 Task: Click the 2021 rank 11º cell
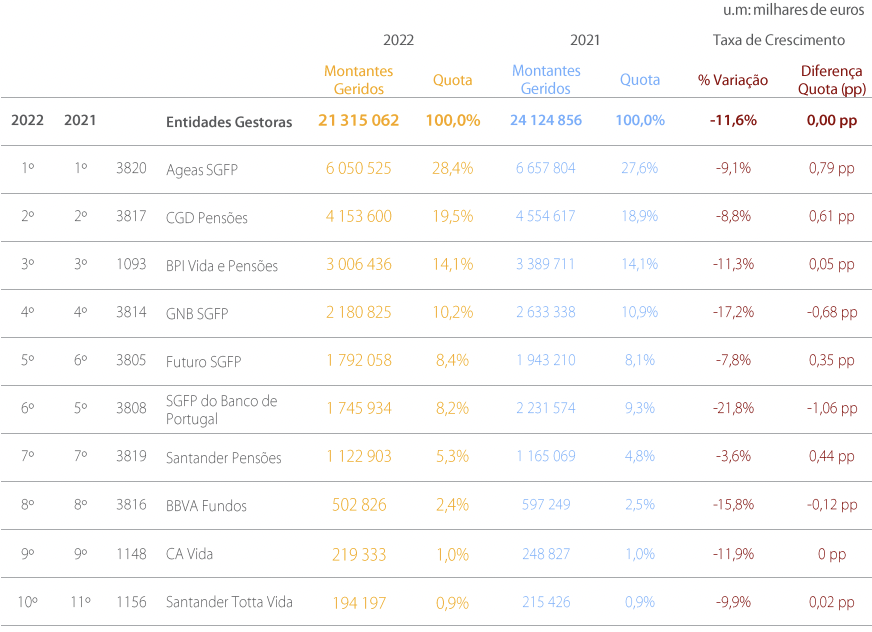point(80,601)
